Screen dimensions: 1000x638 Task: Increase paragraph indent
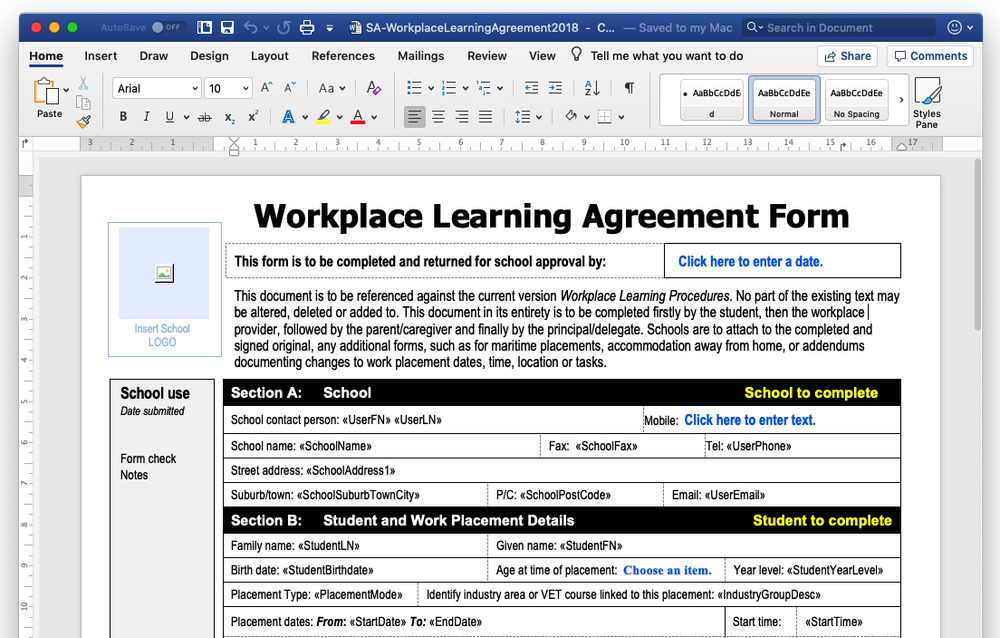pyautogui.click(x=555, y=88)
